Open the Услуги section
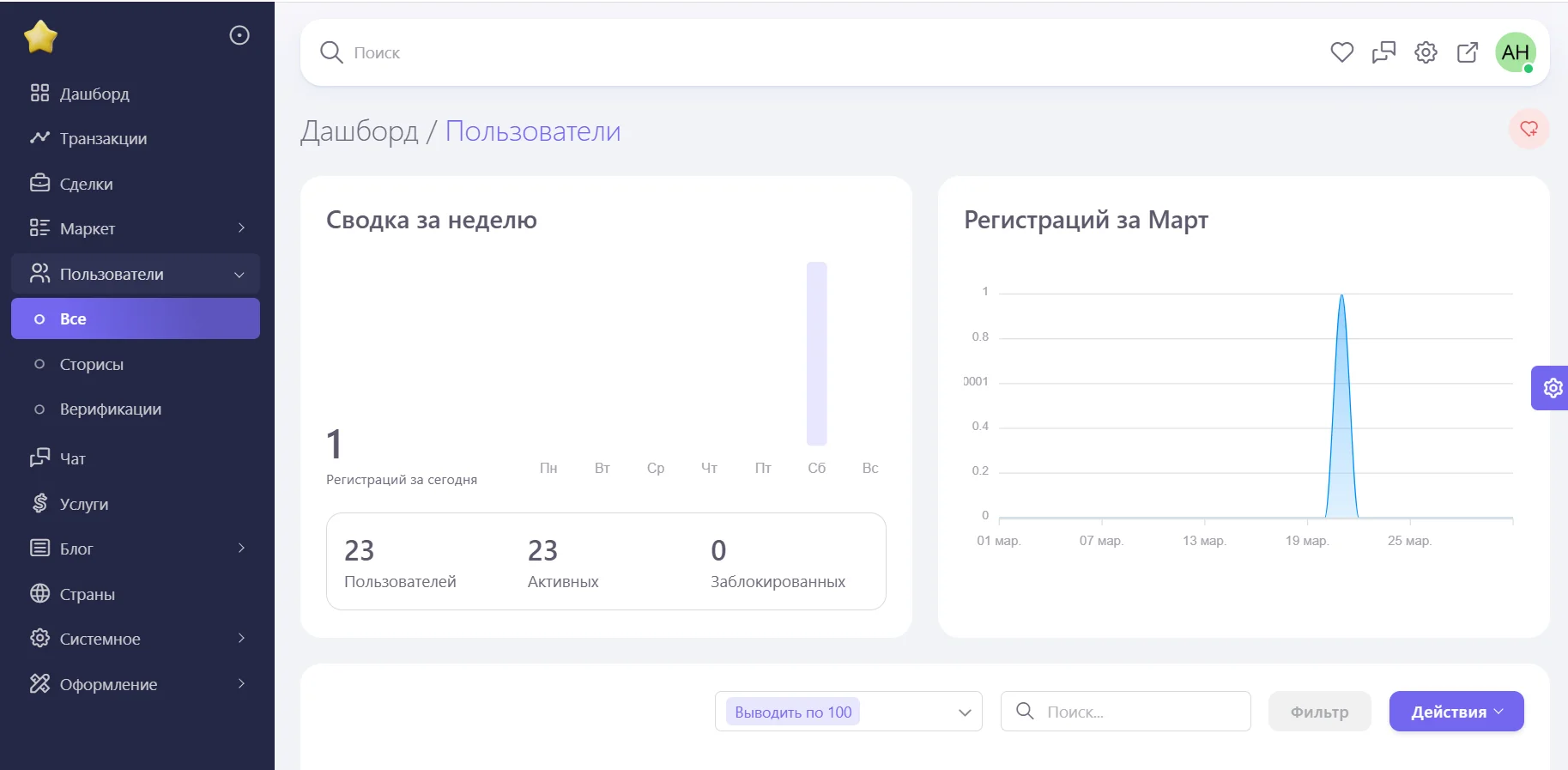Viewport: 1568px width, 770px height. [136, 504]
